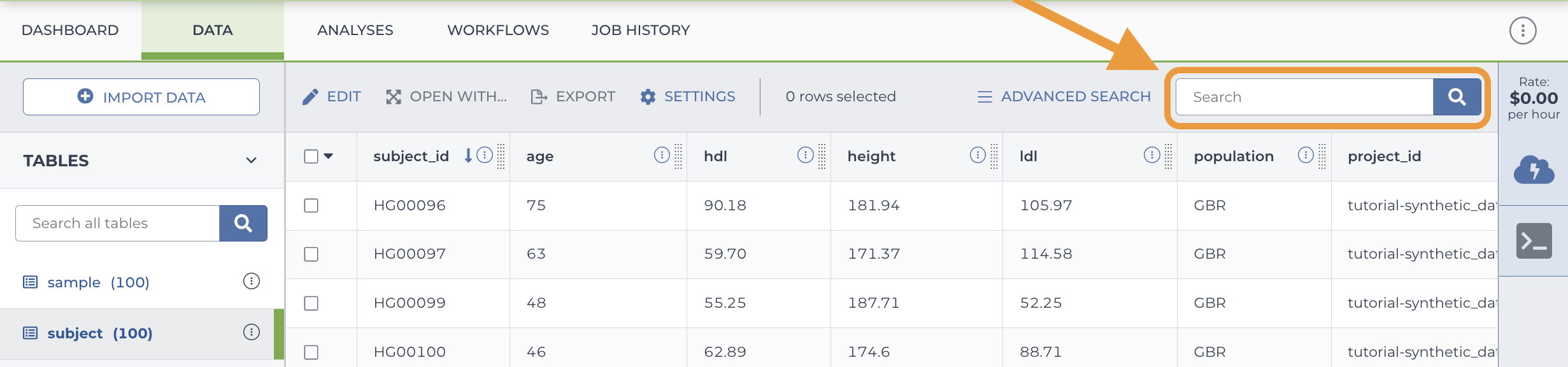Open the Open With menu
Screen dimensions: 1568x367
pyautogui.click(x=446, y=97)
